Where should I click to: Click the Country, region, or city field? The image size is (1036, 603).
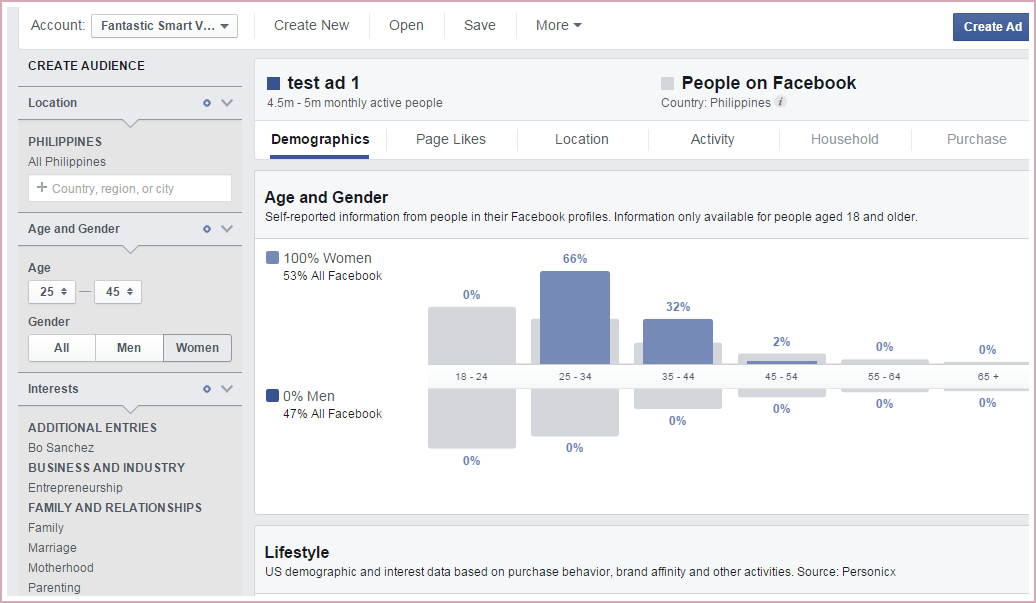point(130,188)
